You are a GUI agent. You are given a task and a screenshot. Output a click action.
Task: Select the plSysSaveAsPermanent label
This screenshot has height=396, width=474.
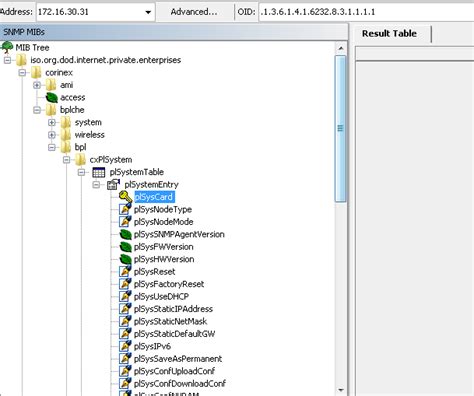(x=178, y=359)
